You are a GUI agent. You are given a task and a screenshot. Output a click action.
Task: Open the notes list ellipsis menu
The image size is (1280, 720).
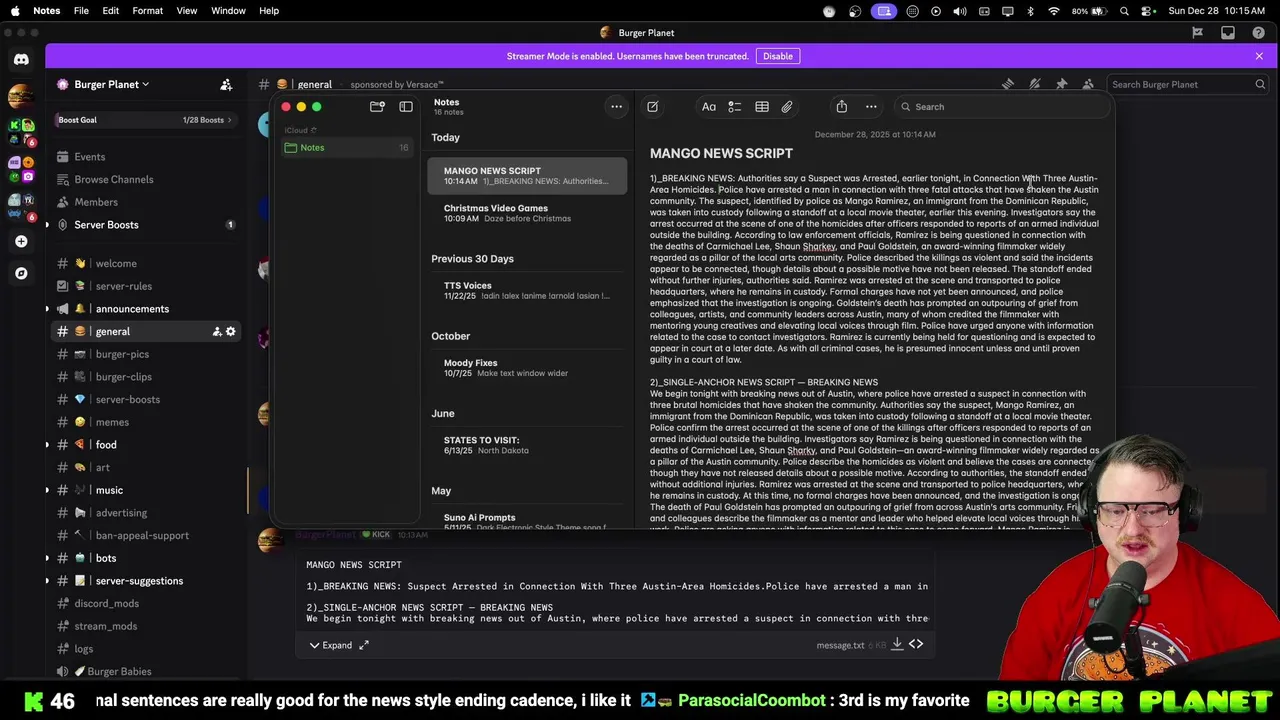[x=617, y=107]
